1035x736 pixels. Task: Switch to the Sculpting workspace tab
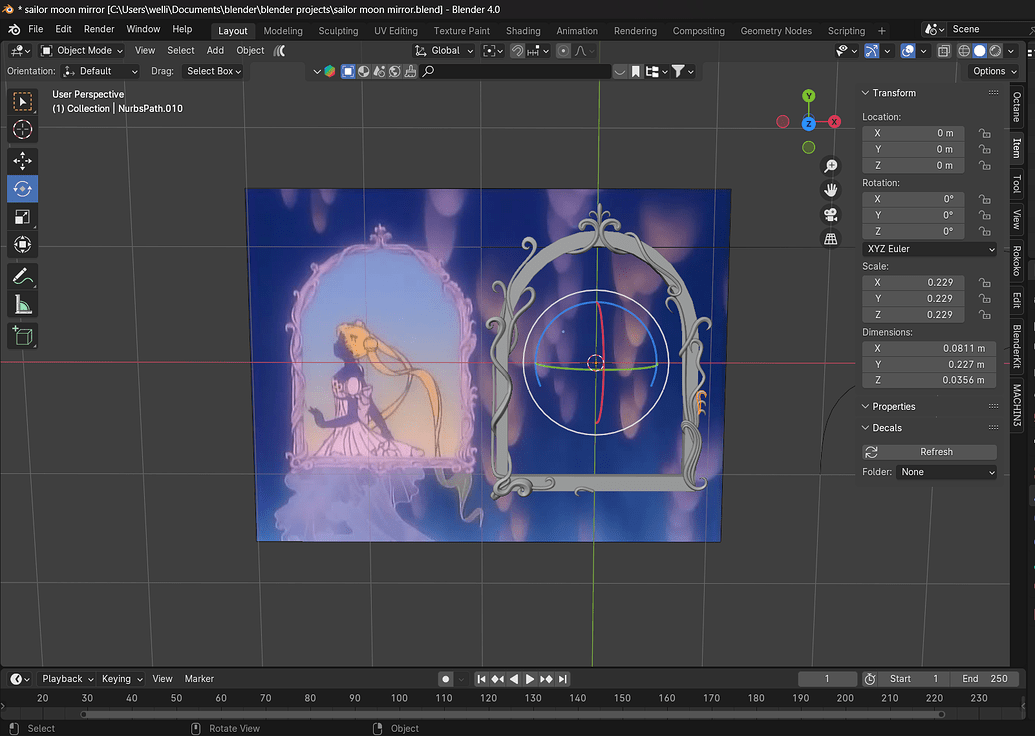coord(338,31)
